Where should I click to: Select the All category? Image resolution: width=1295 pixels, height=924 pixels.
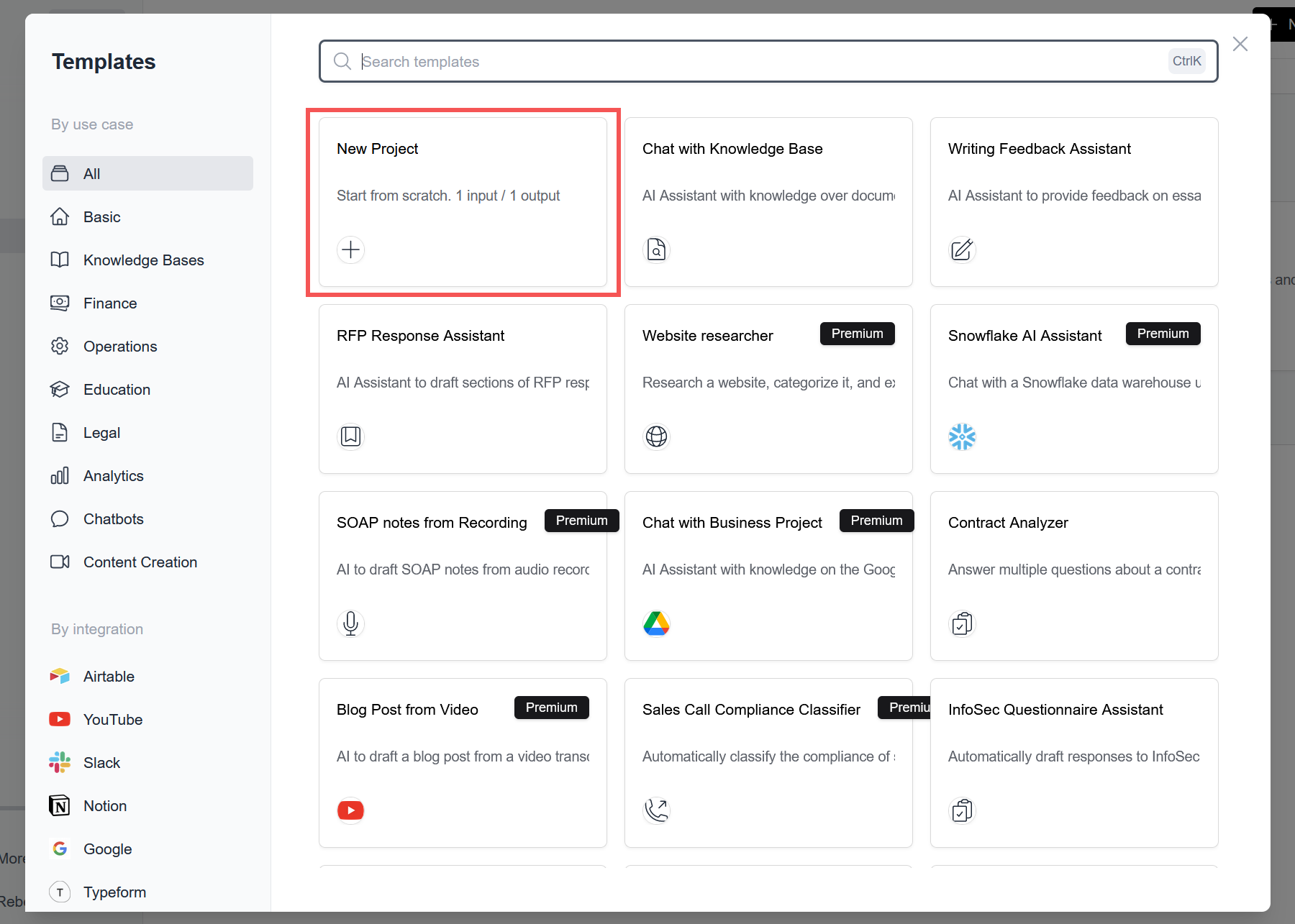[147, 173]
